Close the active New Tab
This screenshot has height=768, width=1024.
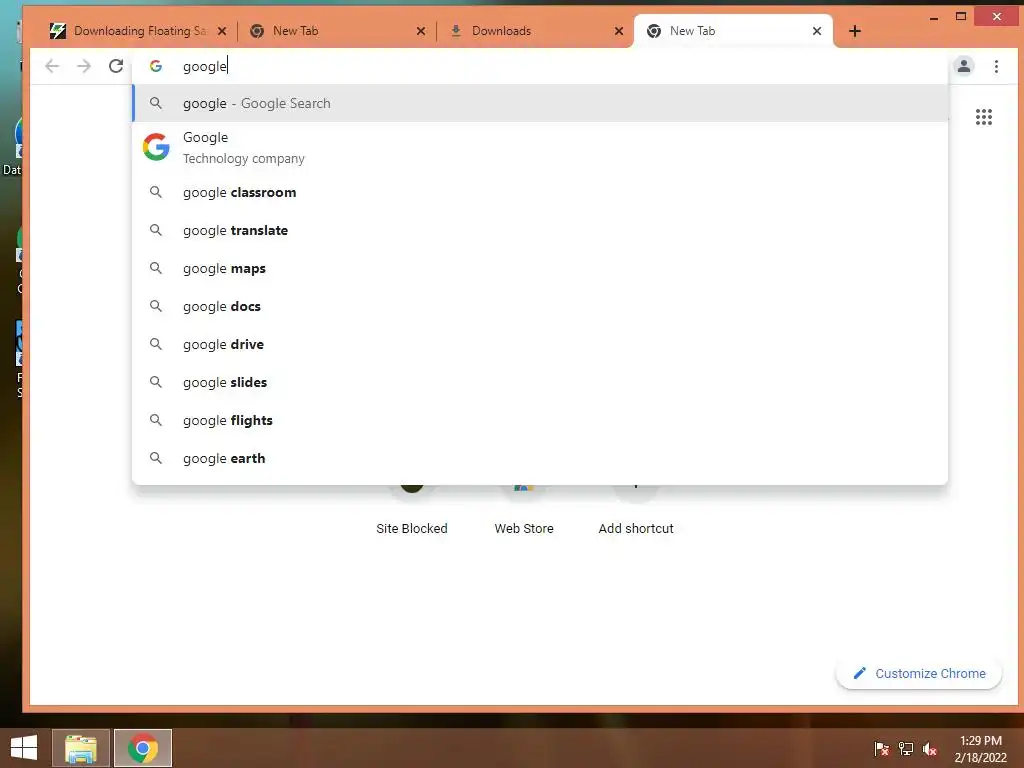816,31
